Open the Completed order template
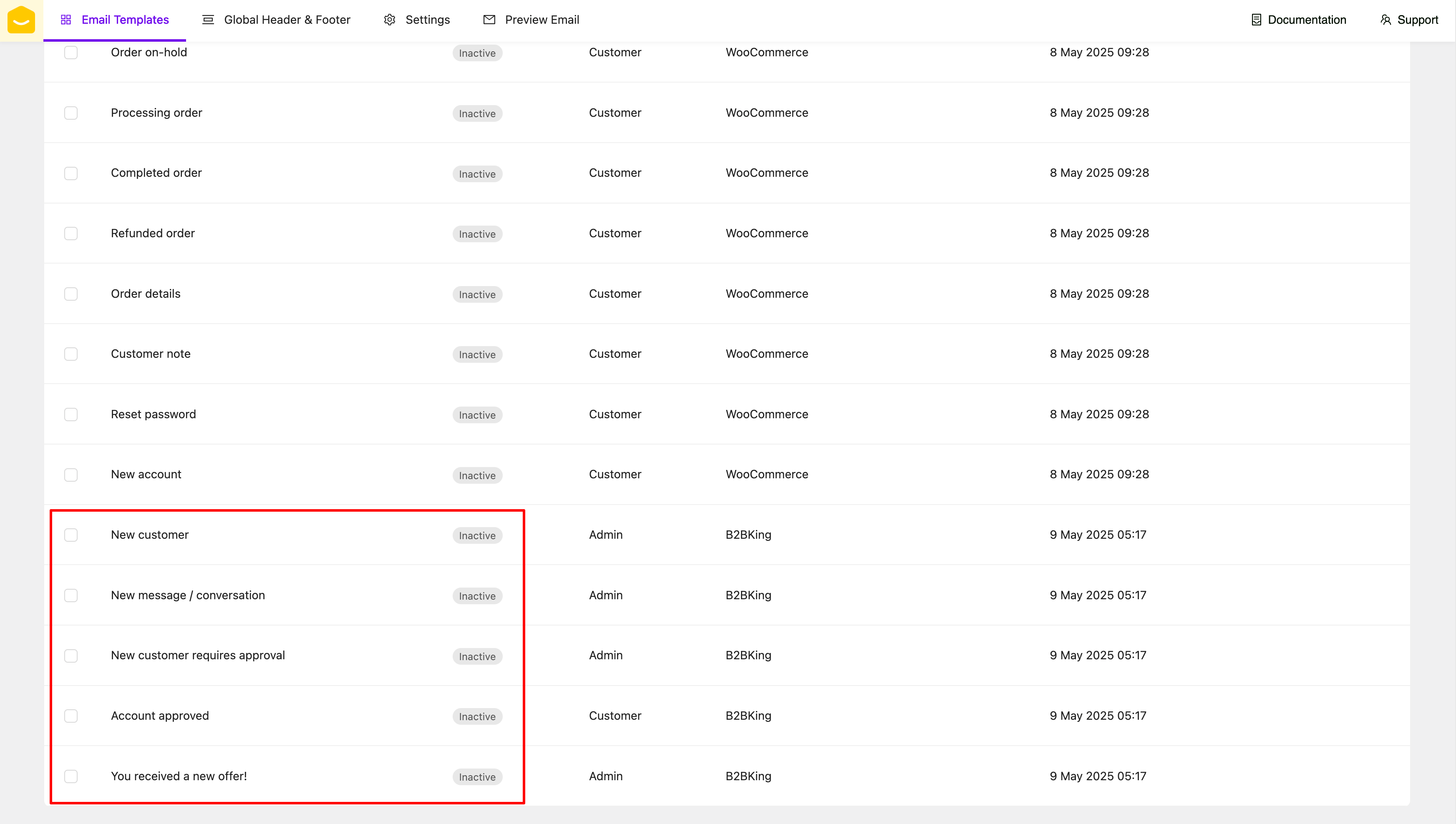Image resolution: width=1456 pixels, height=824 pixels. pyautogui.click(x=156, y=173)
